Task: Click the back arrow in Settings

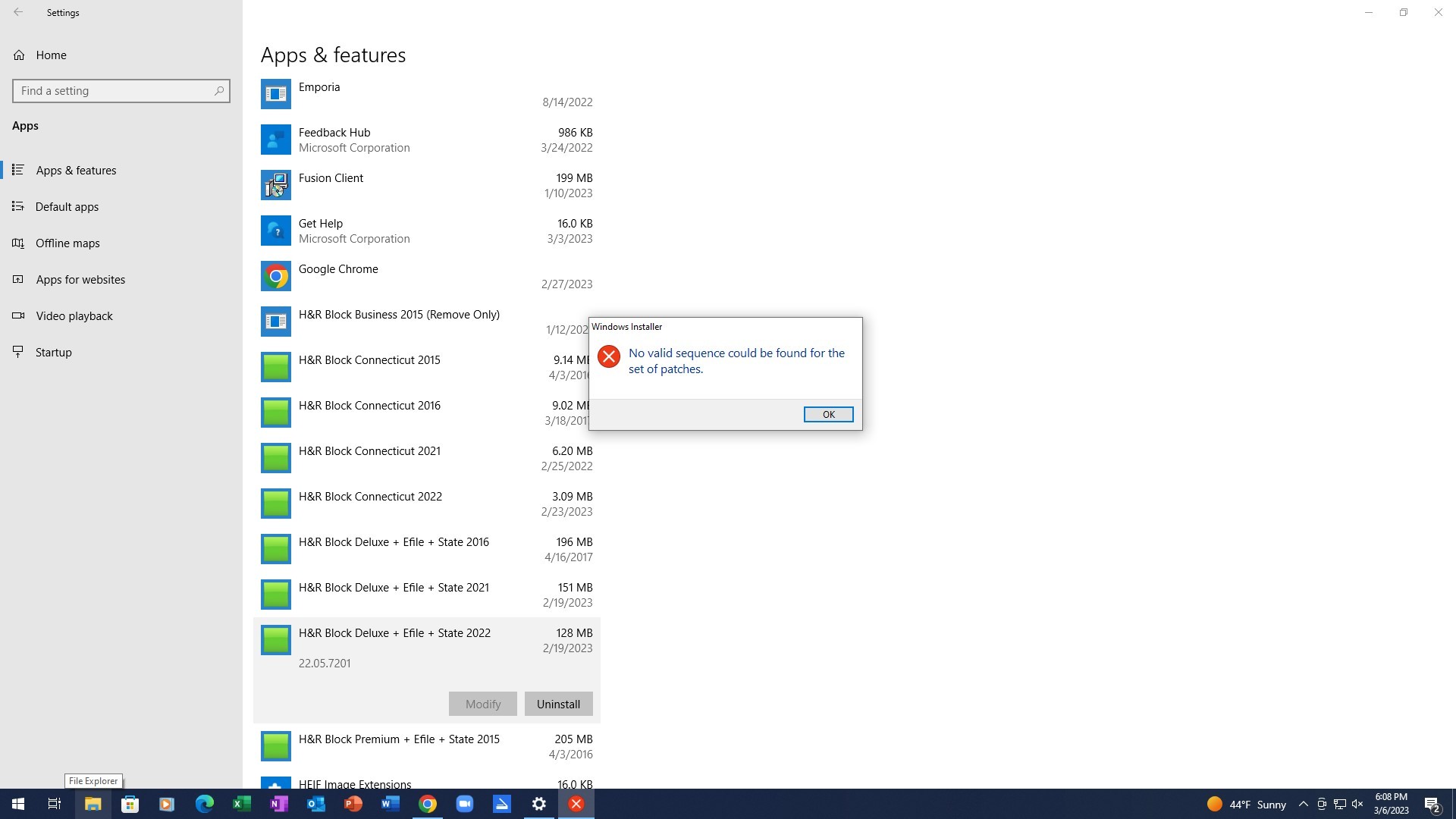Action: (x=18, y=12)
